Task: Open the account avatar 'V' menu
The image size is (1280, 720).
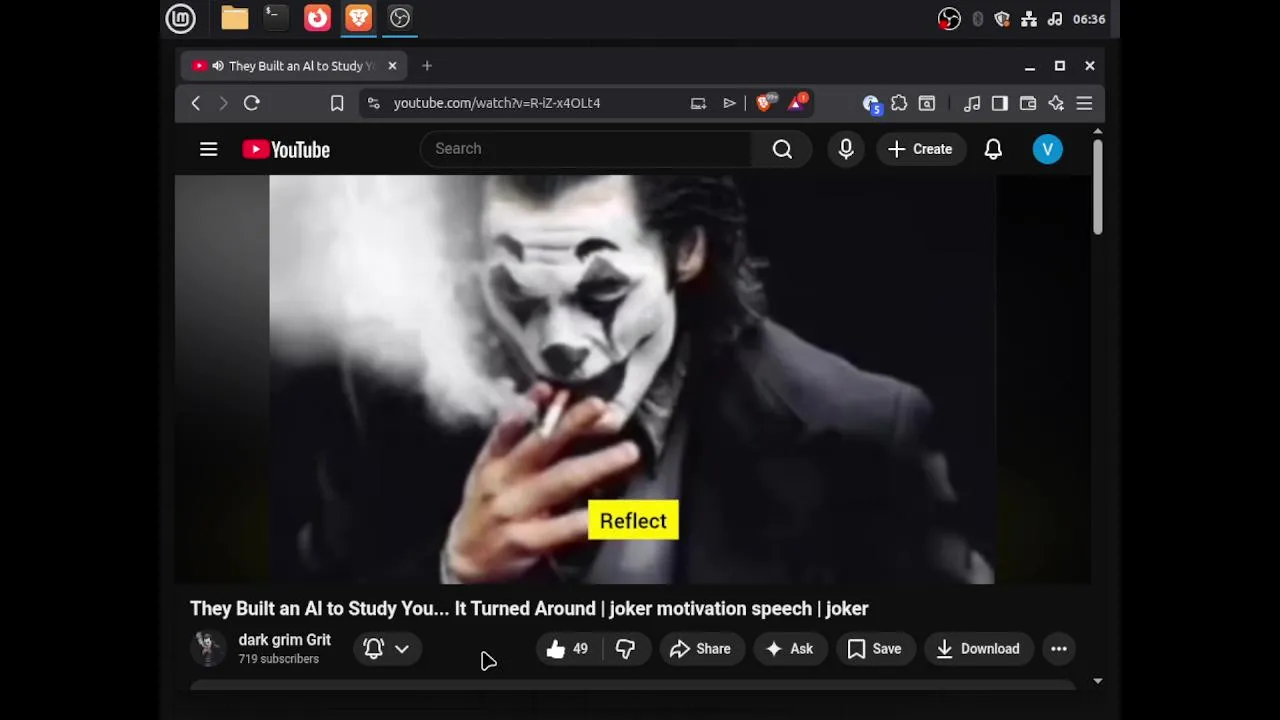Action: click(x=1047, y=149)
